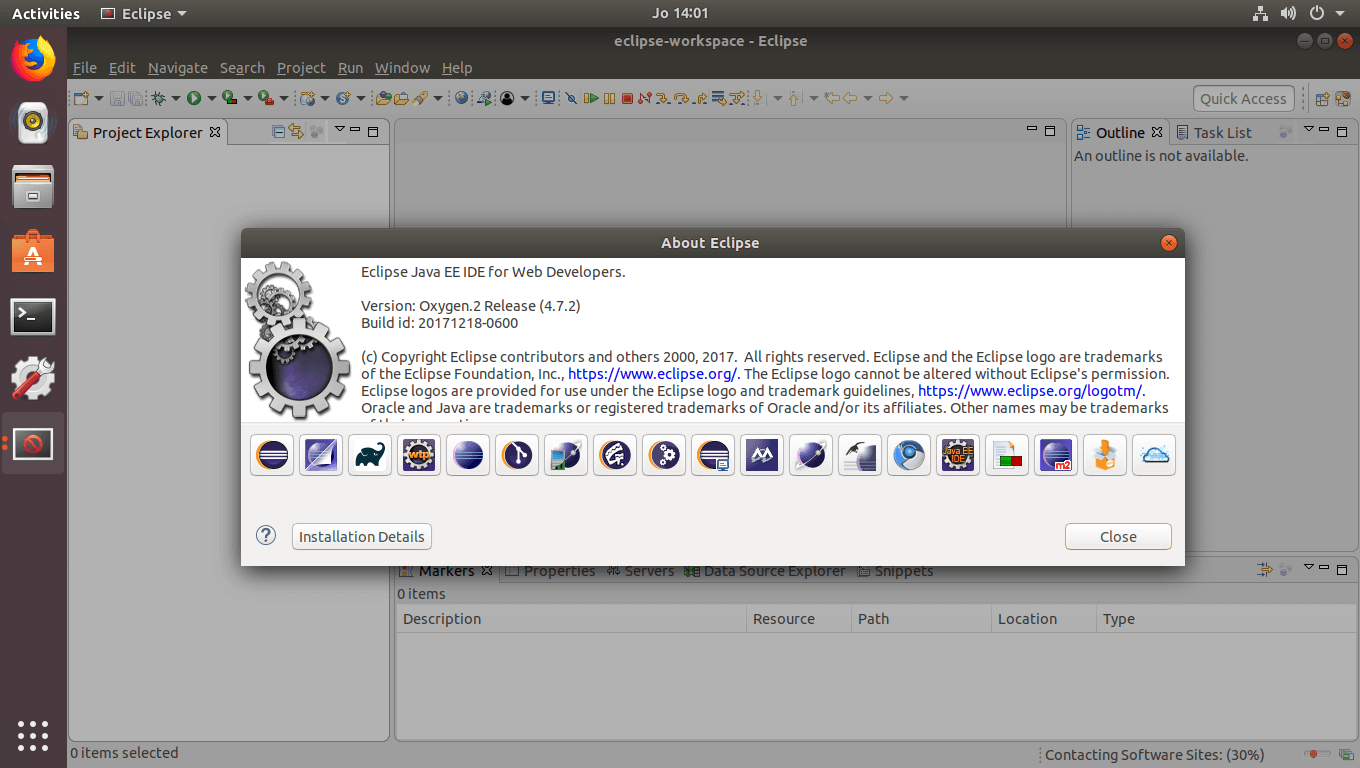
Task: Open the Git branch feature icon
Action: point(517,456)
